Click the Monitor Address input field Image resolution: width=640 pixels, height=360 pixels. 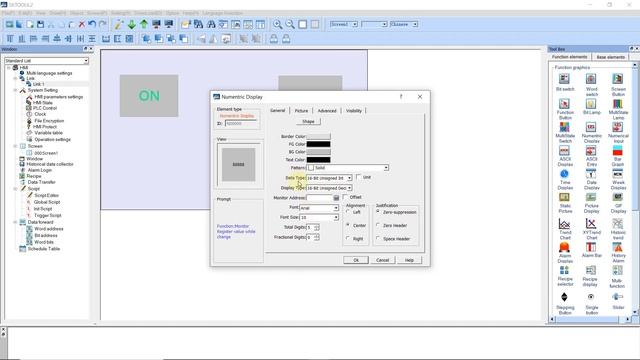click(320, 198)
